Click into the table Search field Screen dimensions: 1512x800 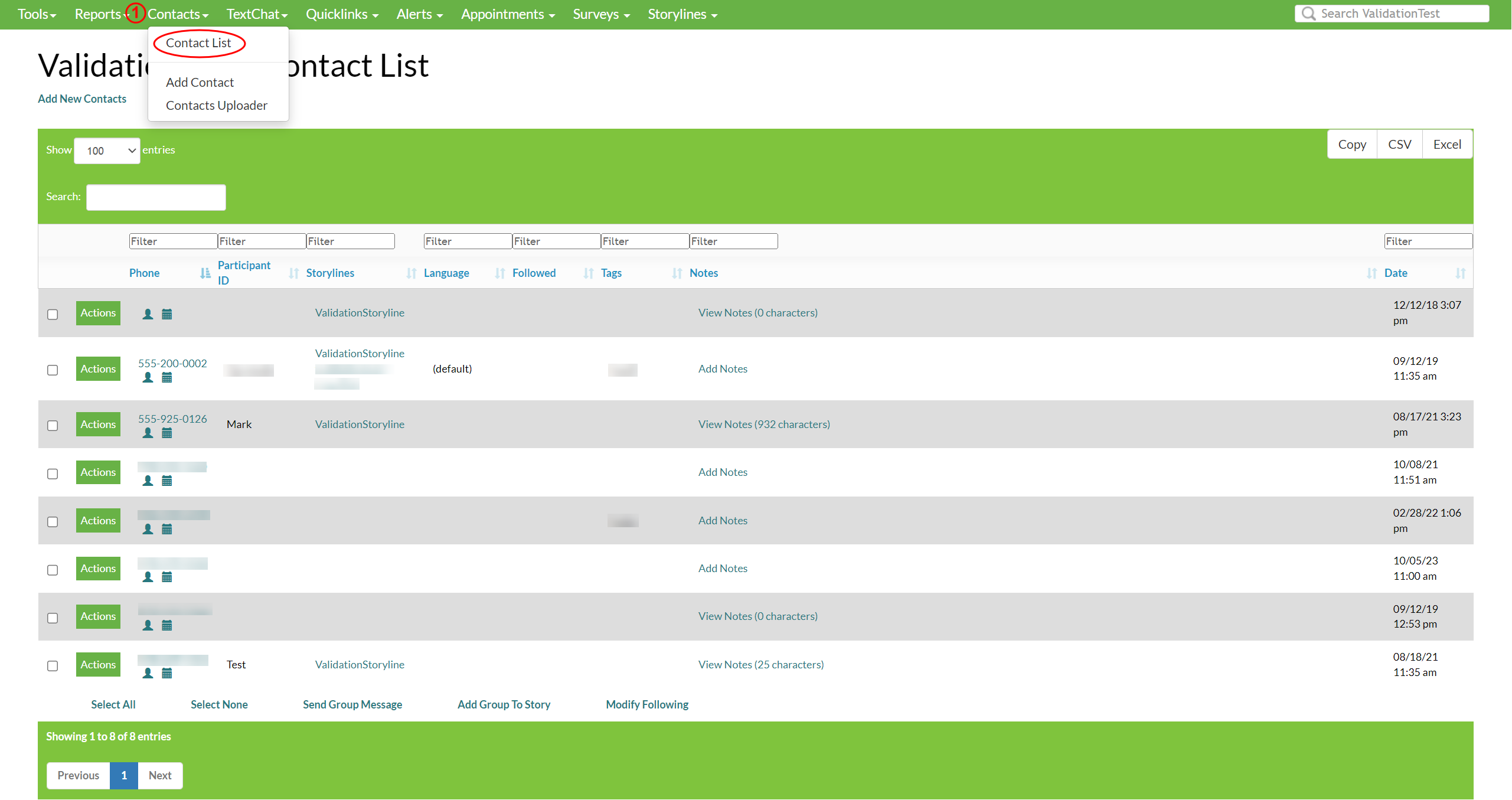tap(156, 197)
